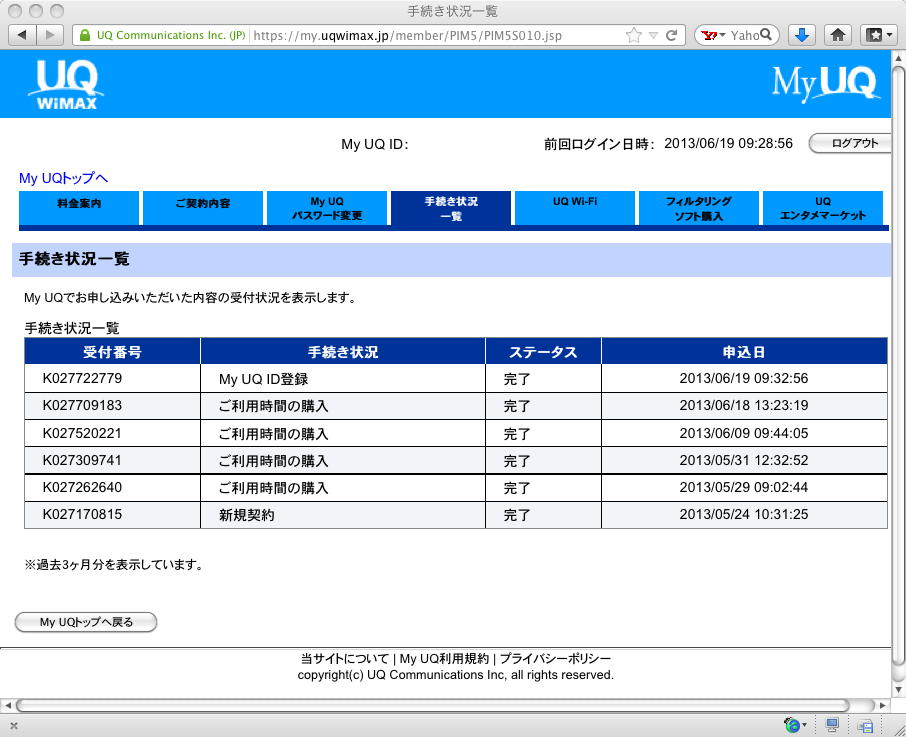Viewport: 906px width, 737px height.
Task: Select receipt number K027170815
Action: [x=82, y=515]
